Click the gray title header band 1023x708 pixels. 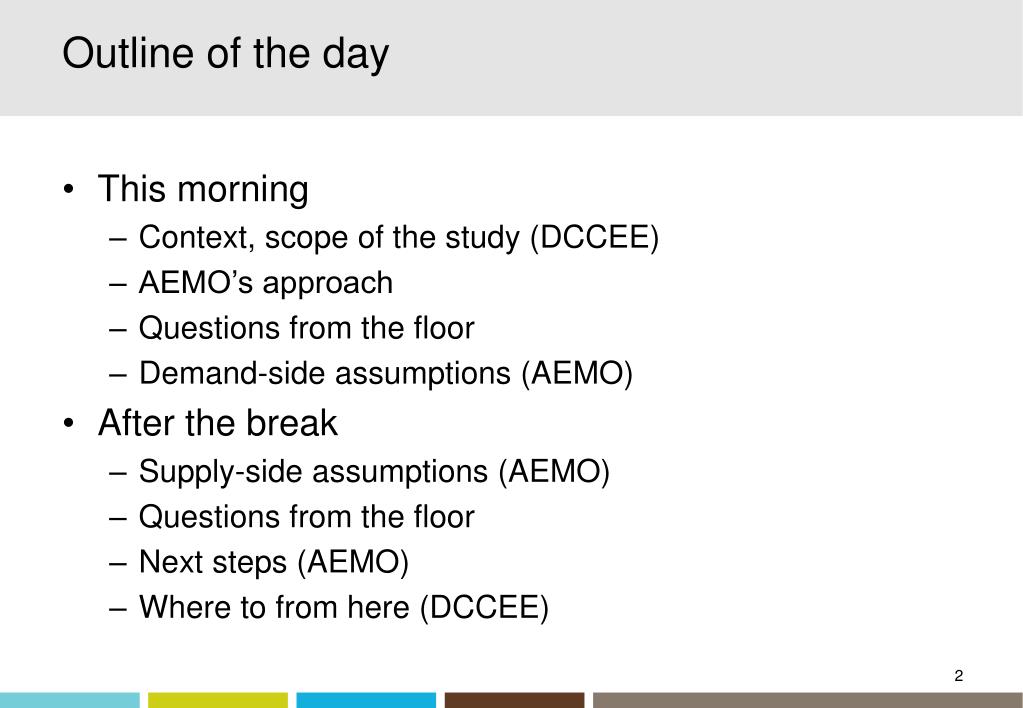[512, 58]
